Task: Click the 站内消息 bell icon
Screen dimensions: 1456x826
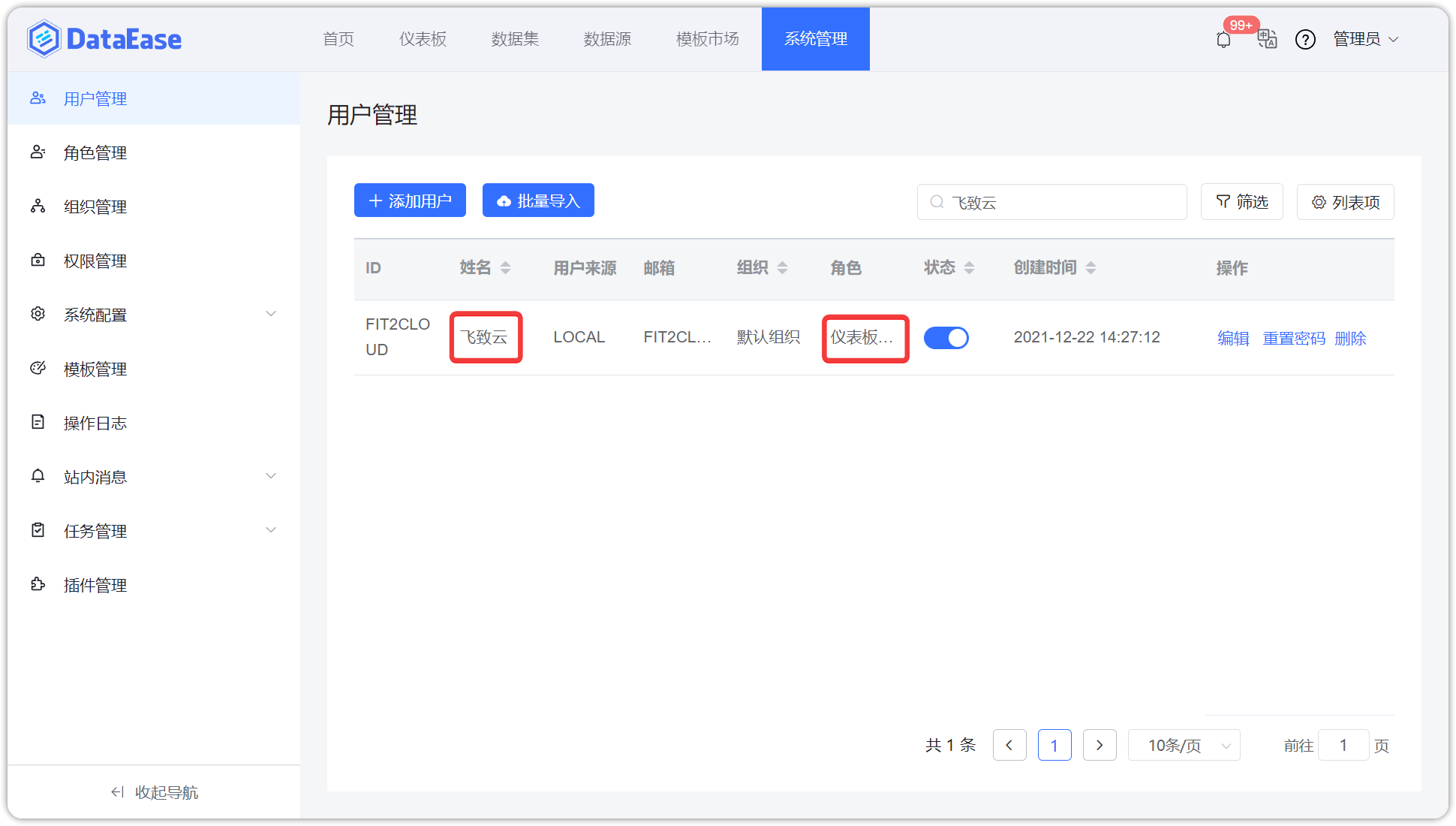Action: tap(38, 476)
